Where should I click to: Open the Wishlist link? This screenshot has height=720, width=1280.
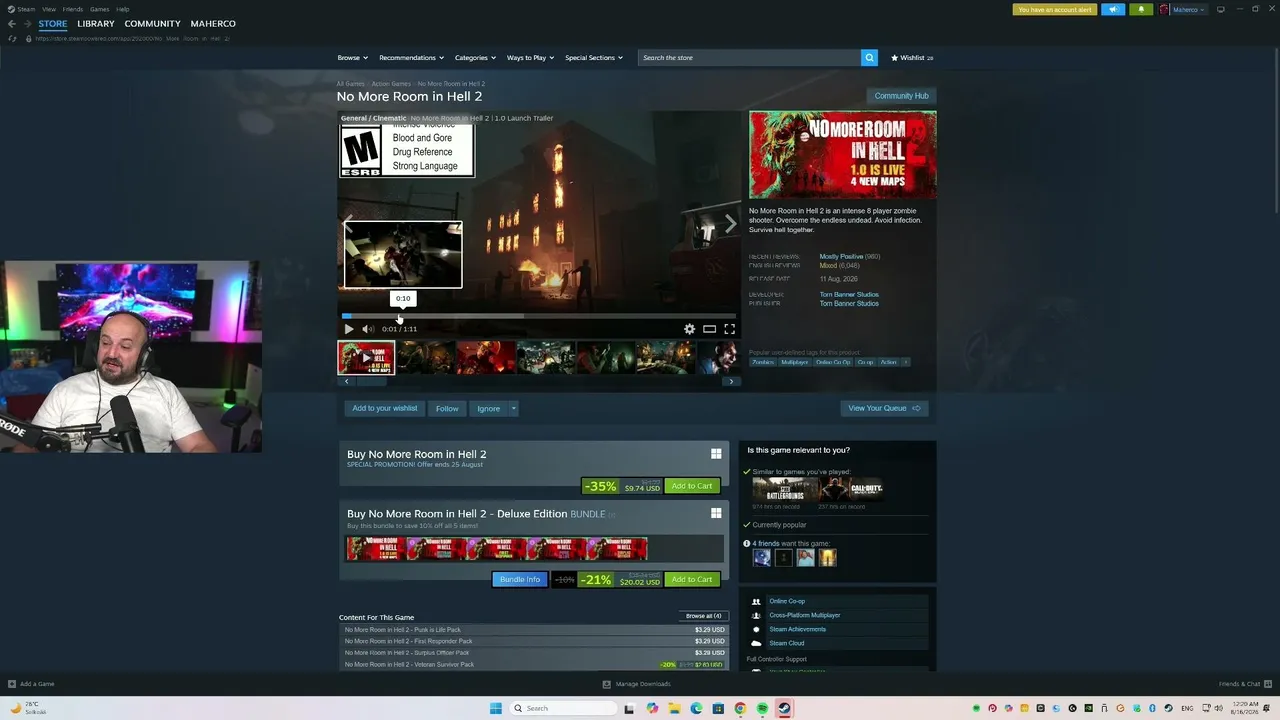coord(911,58)
